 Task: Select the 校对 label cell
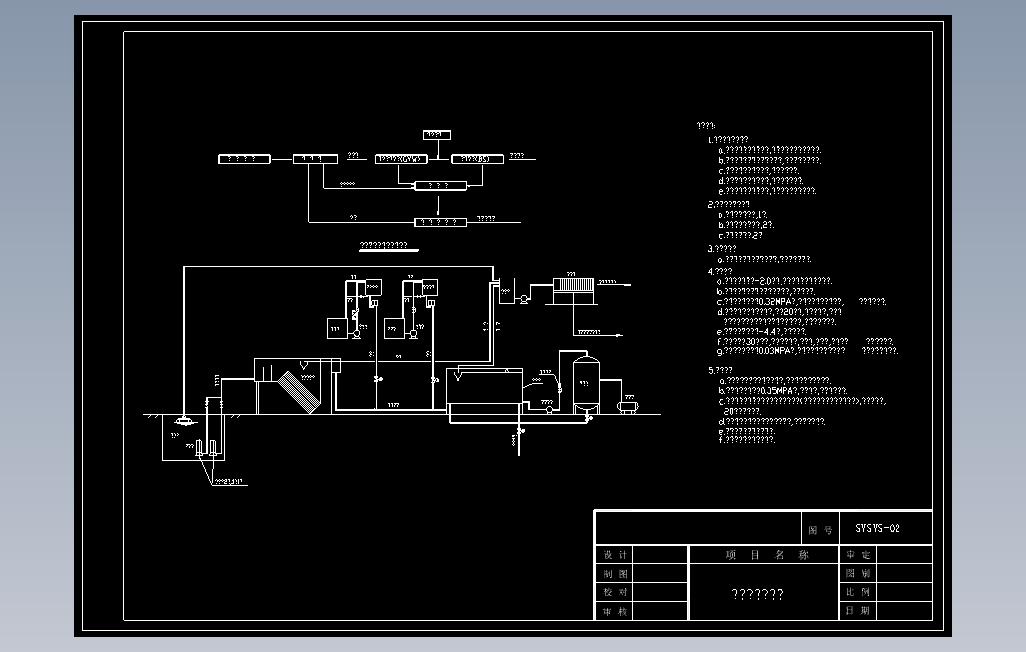coord(614,592)
